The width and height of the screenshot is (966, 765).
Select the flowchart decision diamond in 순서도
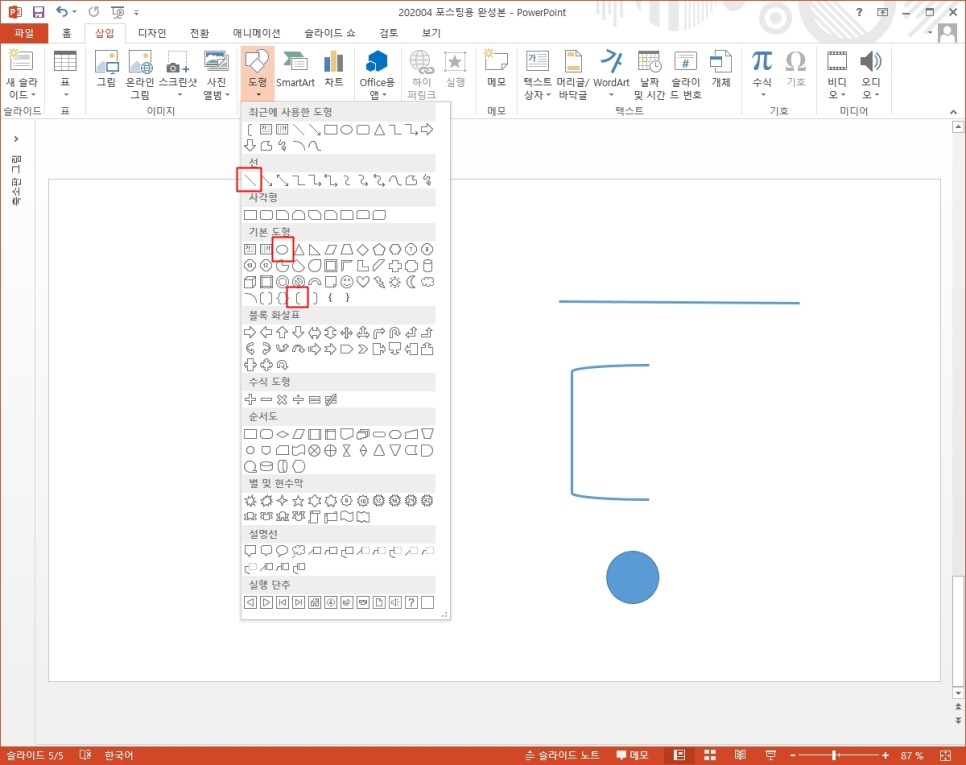282,434
